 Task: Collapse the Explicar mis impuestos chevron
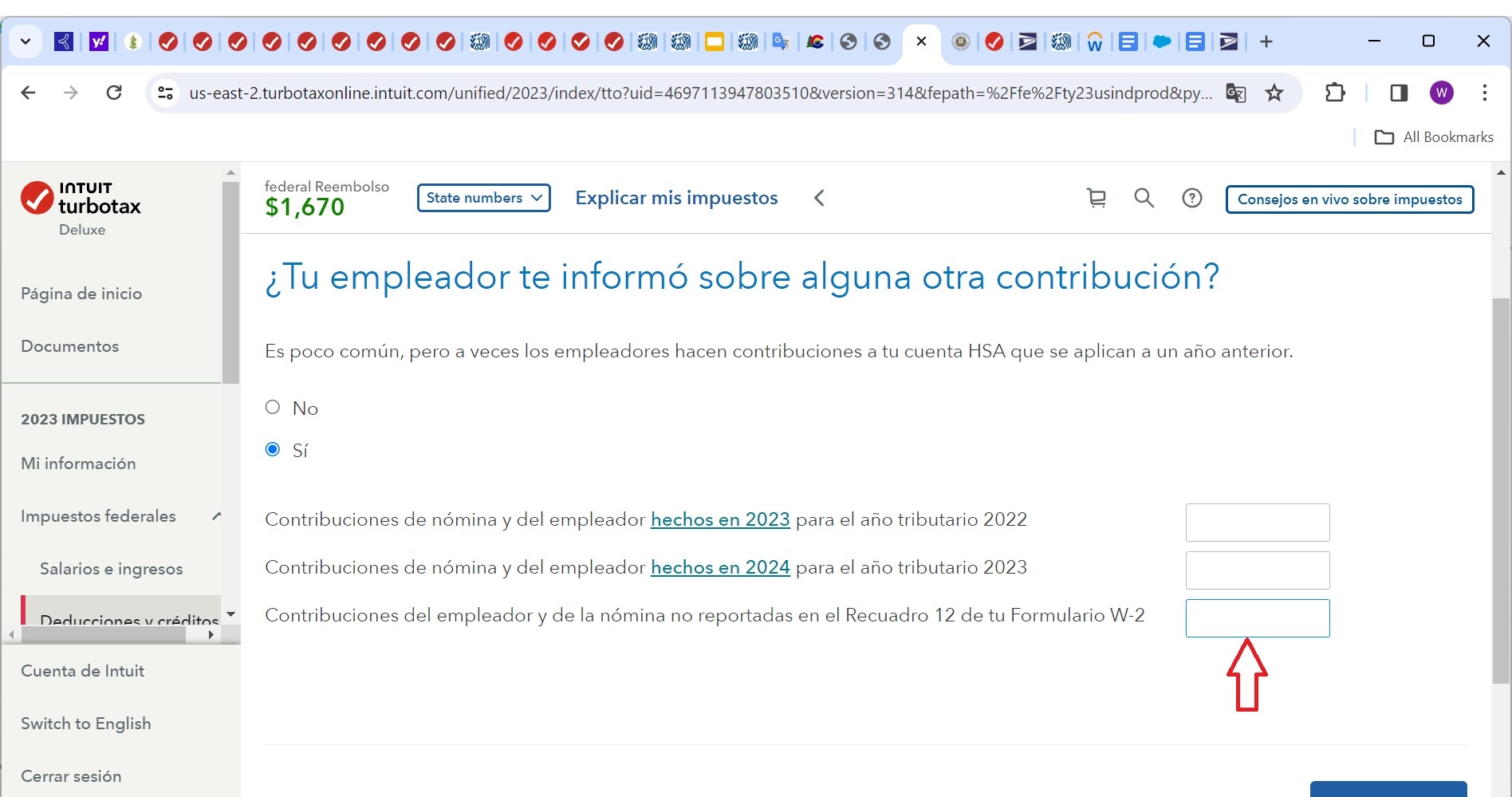click(819, 198)
